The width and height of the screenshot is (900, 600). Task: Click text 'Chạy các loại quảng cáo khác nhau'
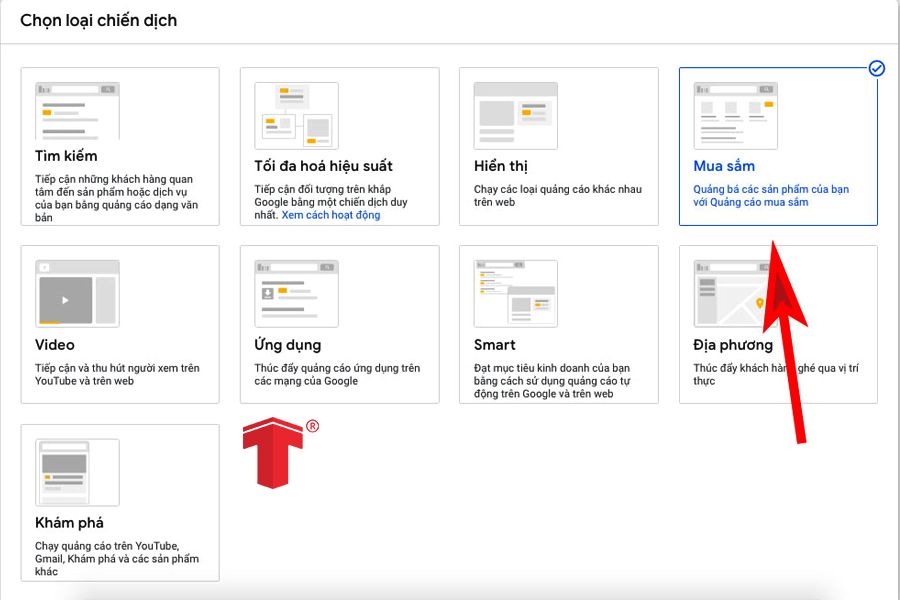pyautogui.click(x=558, y=189)
